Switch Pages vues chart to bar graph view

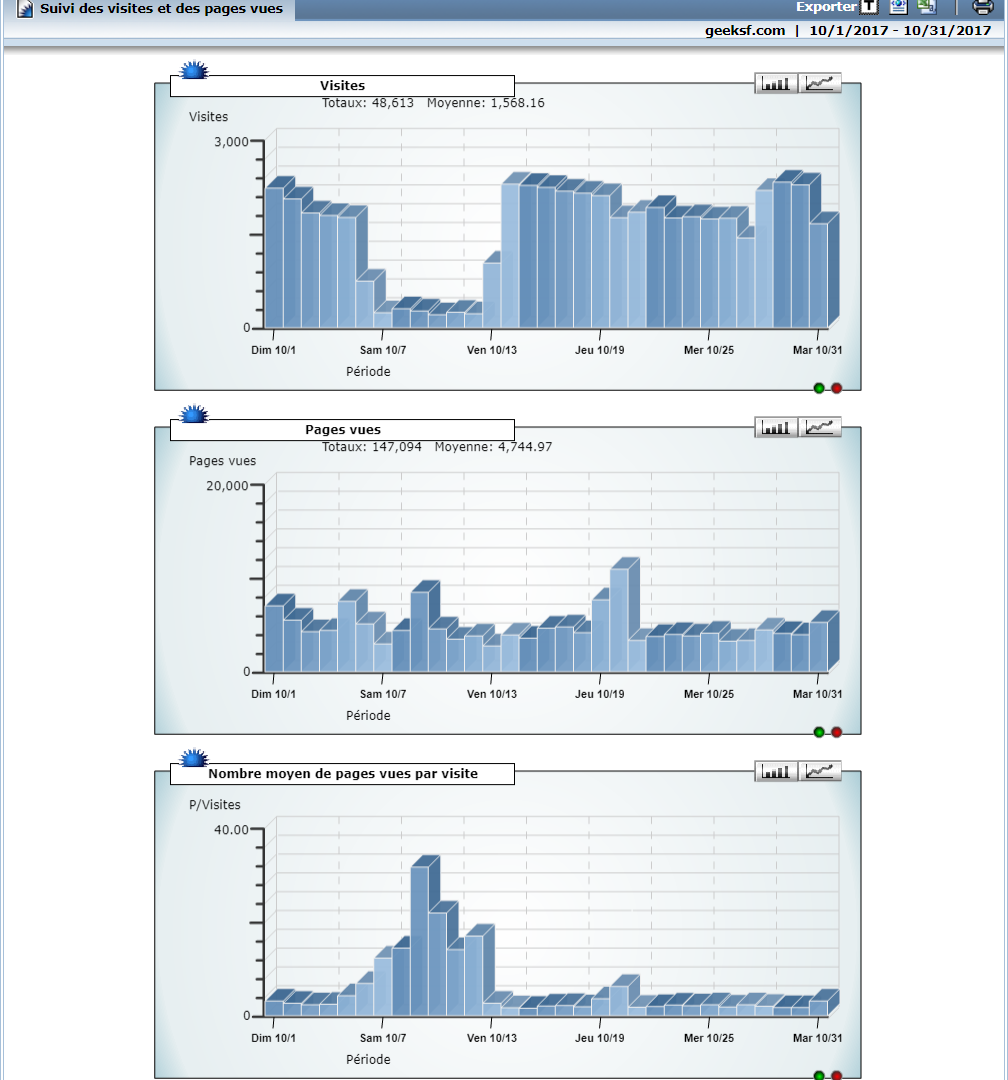click(x=776, y=427)
